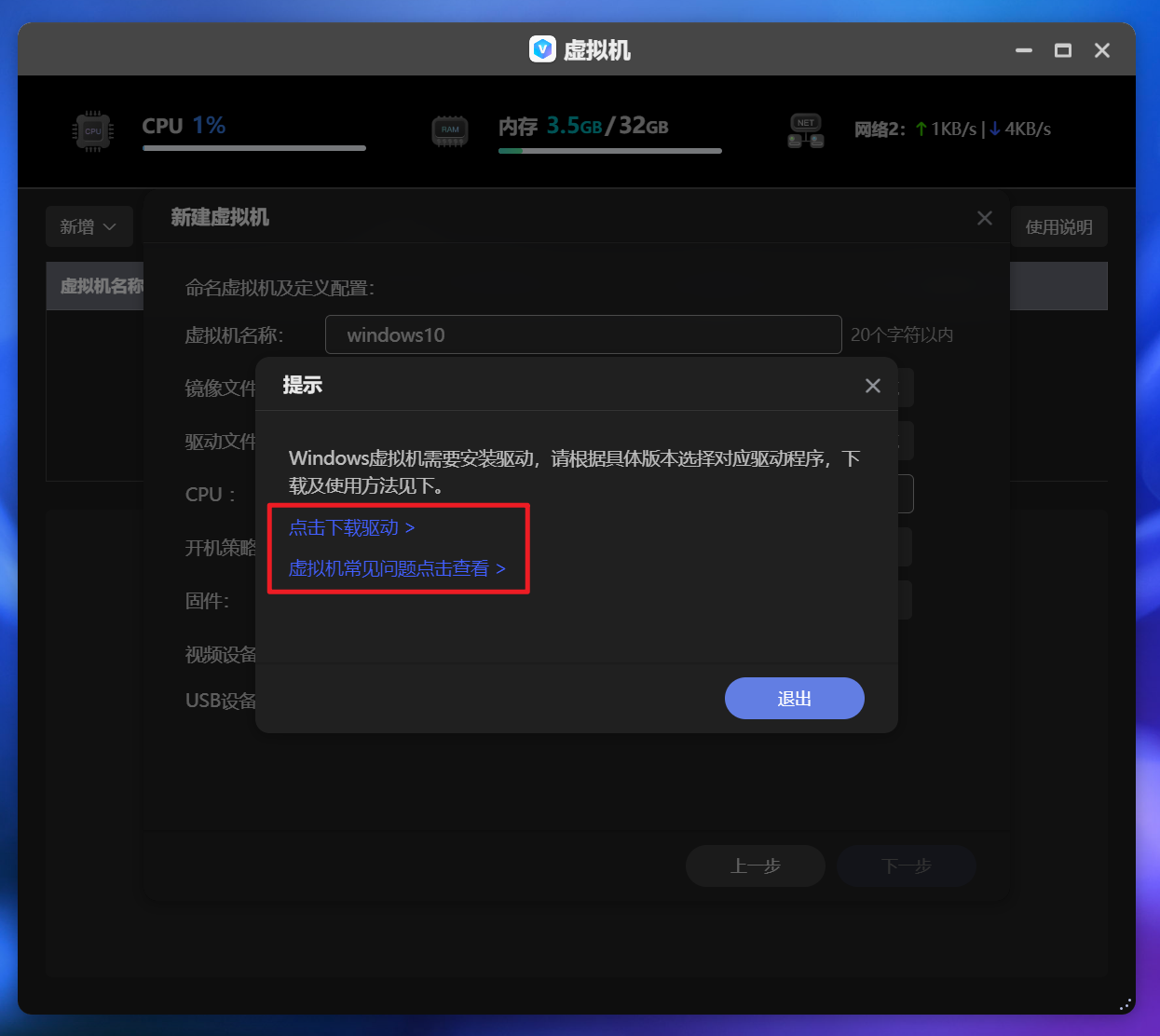
Task: Click the 命名虚拟机及定义配置 heading
Action: pyautogui.click(x=280, y=288)
